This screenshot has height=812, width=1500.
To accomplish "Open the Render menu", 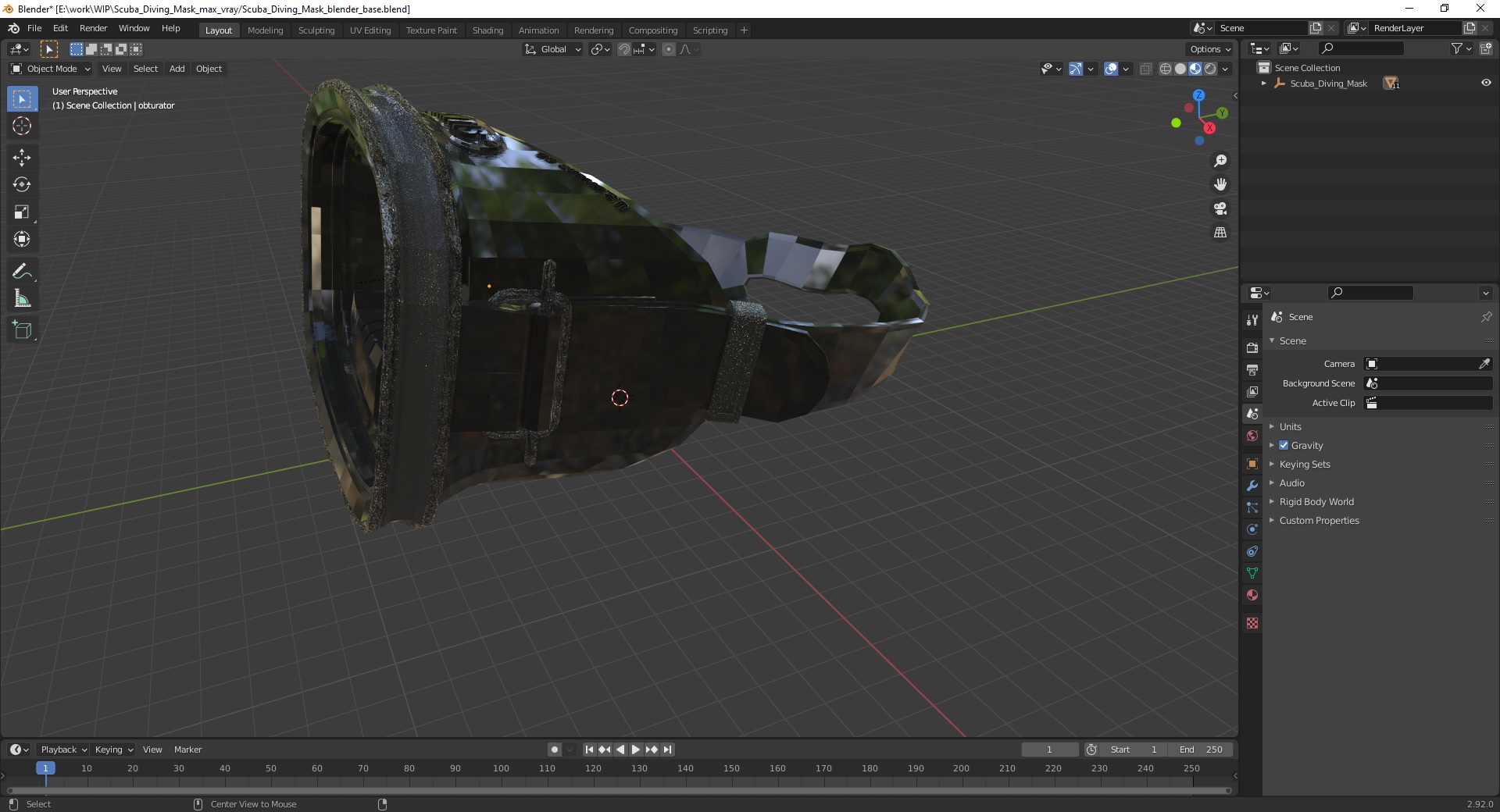I will tap(93, 28).
